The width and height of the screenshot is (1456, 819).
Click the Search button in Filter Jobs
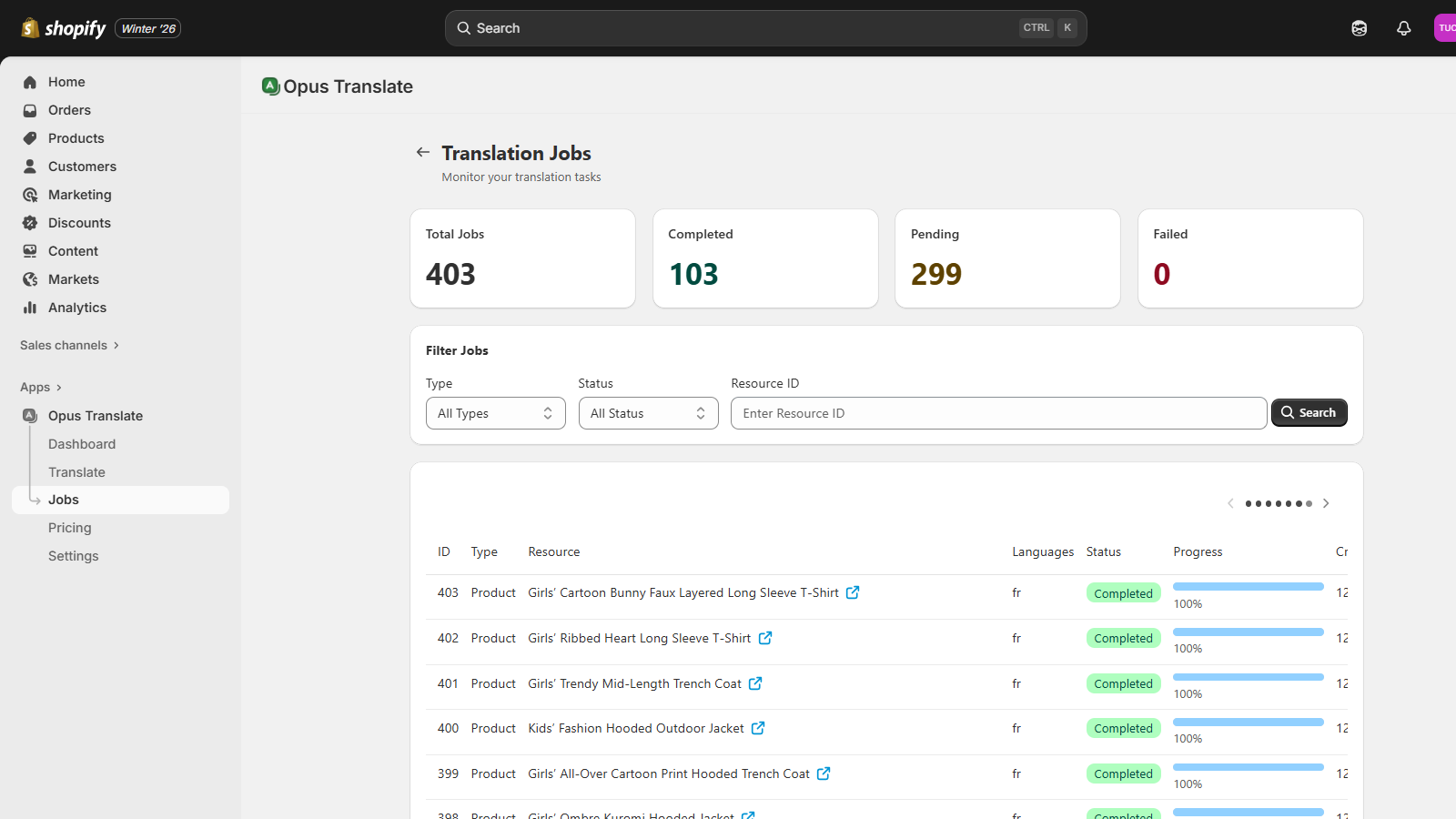(x=1309, y=412)
